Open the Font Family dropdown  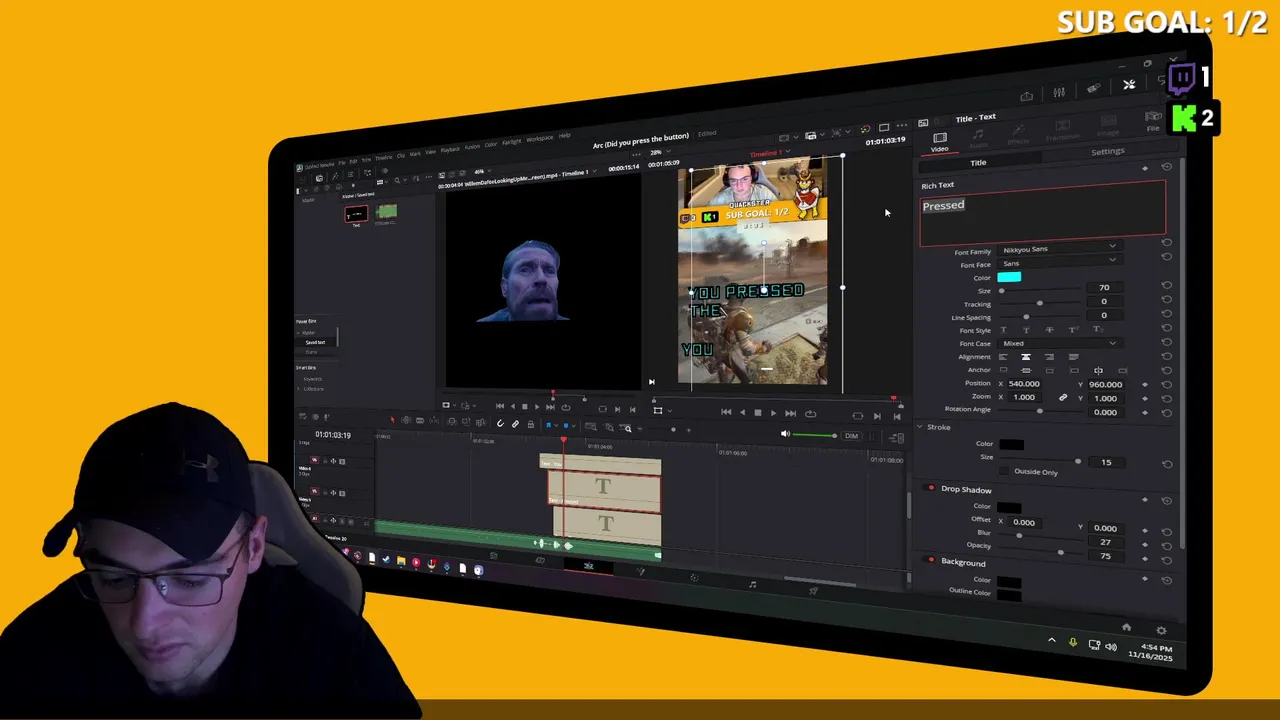pos(1059,247)
